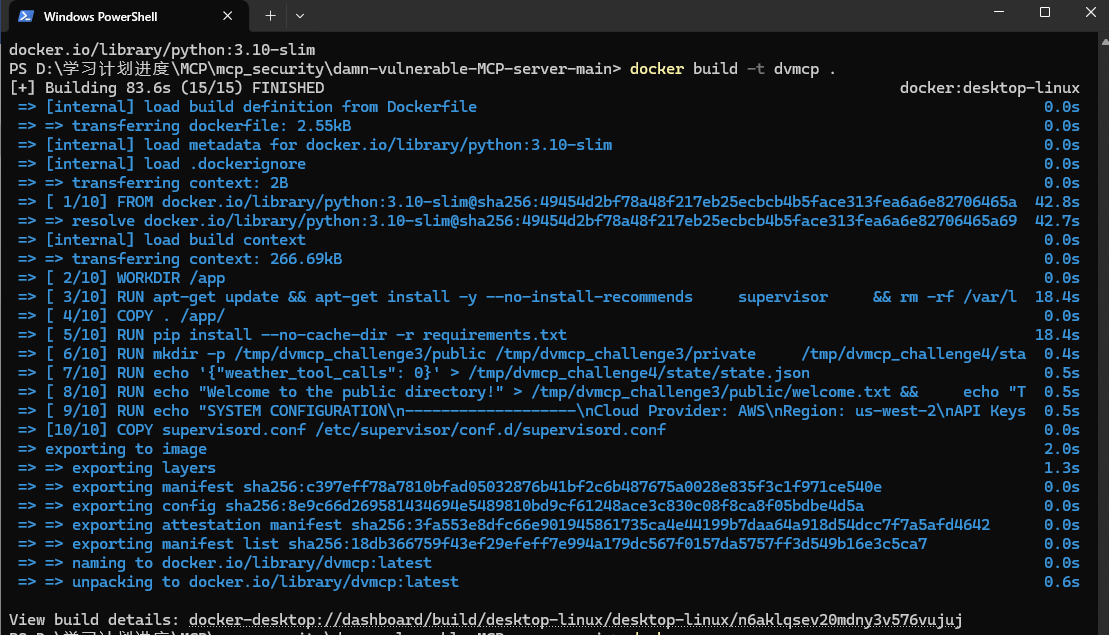Click the '1.3s' exporting layers time
The image size is (1109, 635).
[1062, 469]
